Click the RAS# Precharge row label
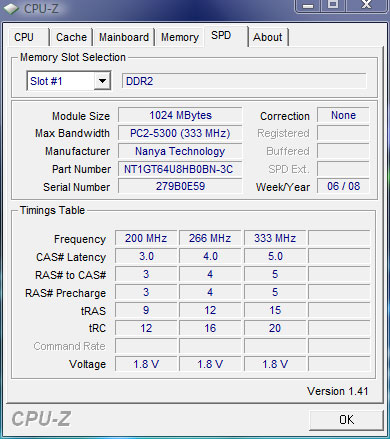 pos(65,293)
